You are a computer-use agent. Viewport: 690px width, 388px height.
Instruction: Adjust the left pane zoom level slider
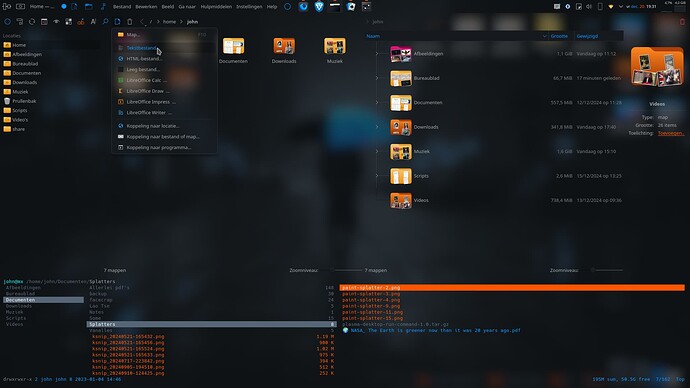tap(345, 270)
